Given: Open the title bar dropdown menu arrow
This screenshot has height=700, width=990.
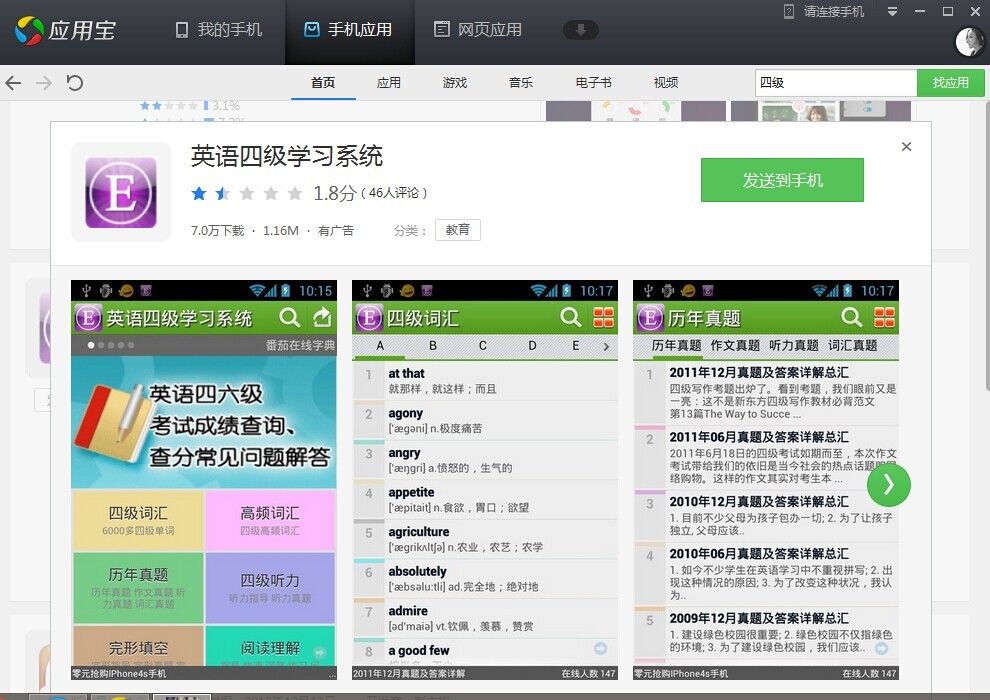Looking at the screenshot, I should pyautogui.click(x=892, y=11).
